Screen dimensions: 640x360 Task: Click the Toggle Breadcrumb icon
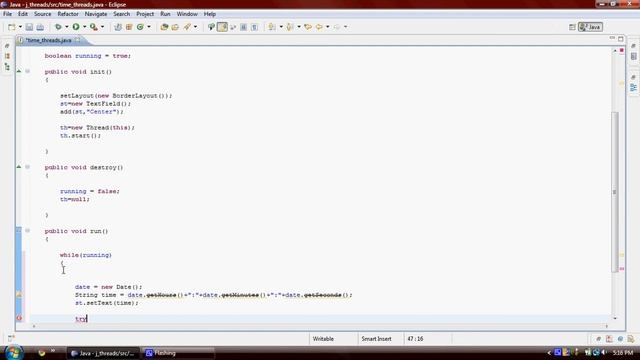click(x=211, y=27)
